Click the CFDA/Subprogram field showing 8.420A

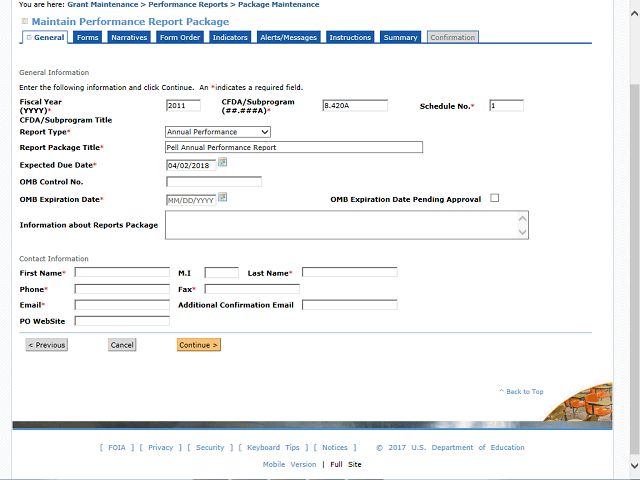coord(355,106)
